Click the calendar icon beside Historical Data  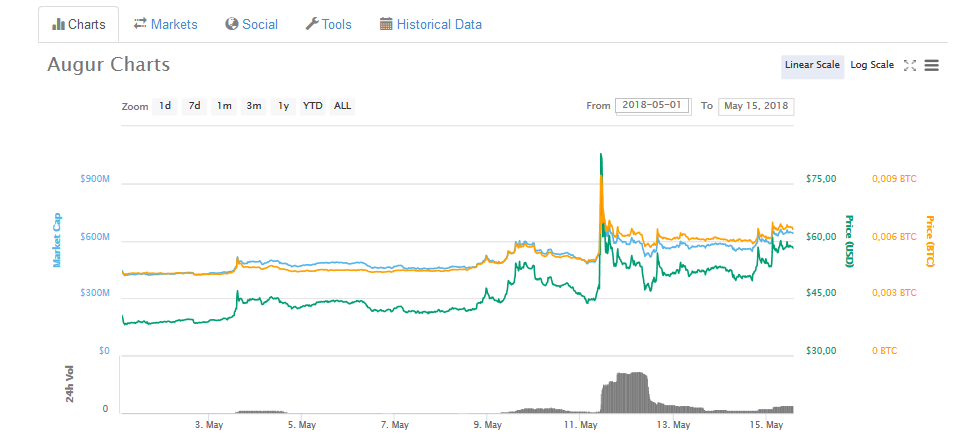pos(386,24)
